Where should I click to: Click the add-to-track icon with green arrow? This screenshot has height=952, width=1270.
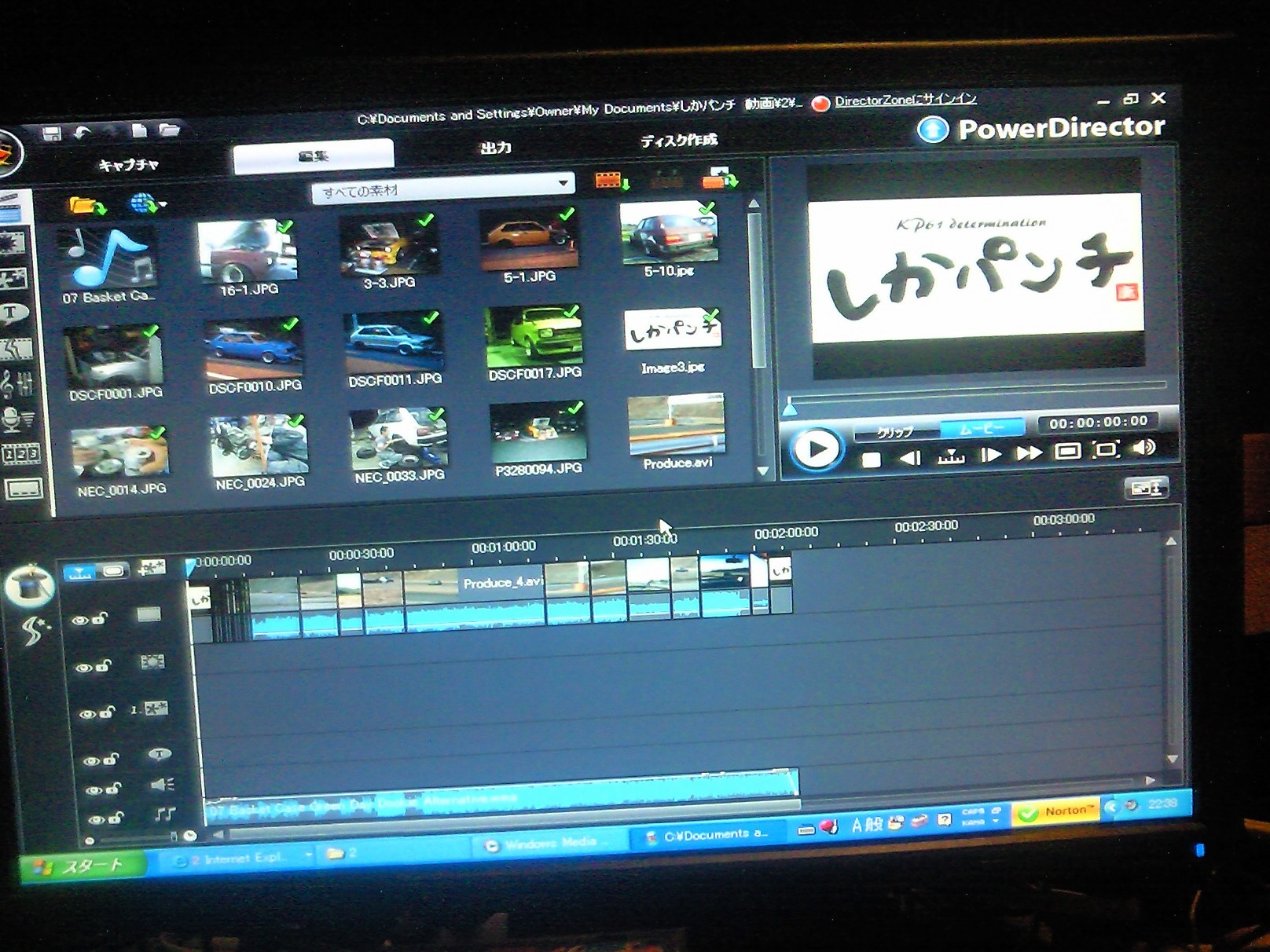(x=719, y=178)
